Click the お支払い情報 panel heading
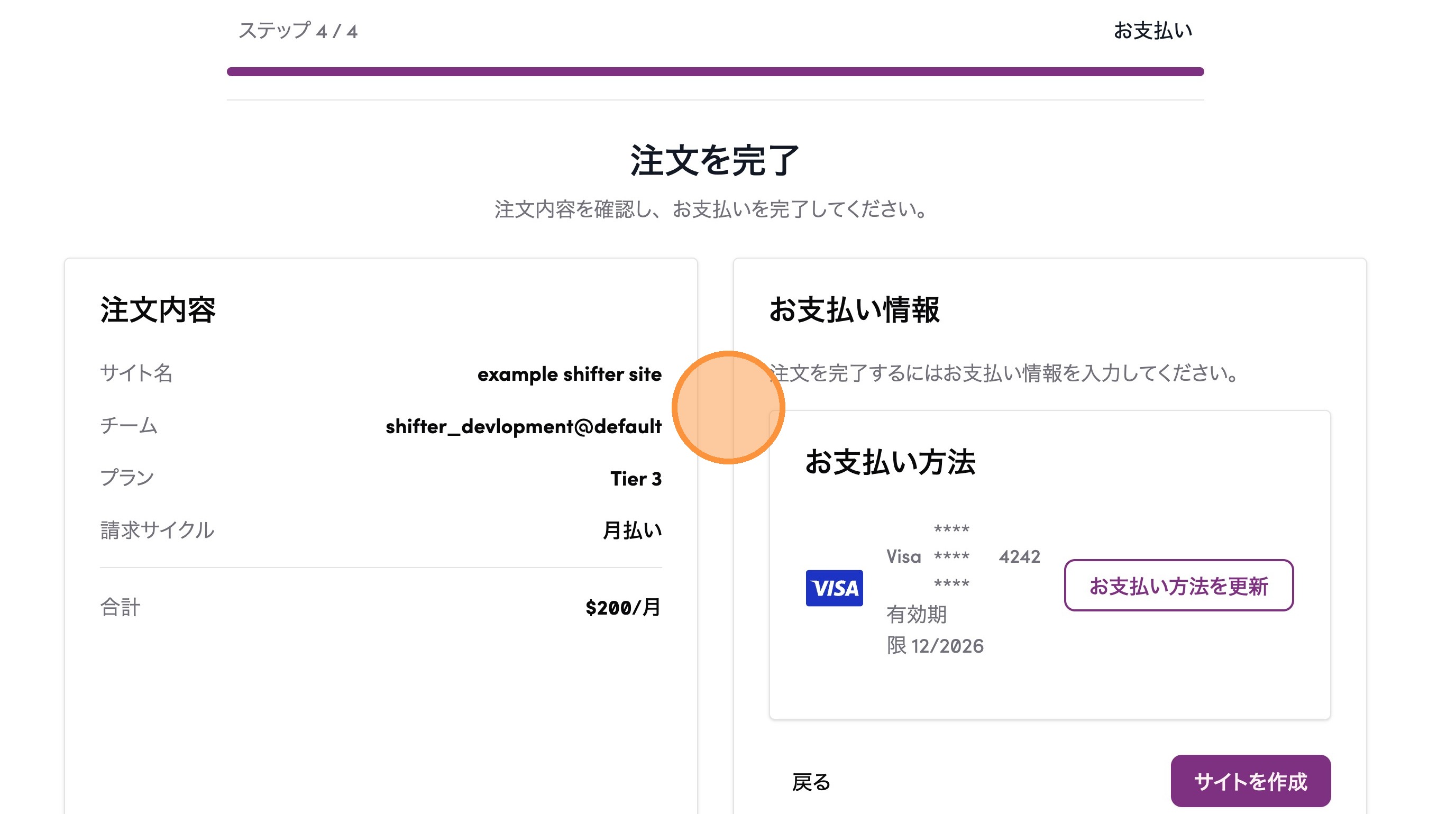 click(854, 310)
